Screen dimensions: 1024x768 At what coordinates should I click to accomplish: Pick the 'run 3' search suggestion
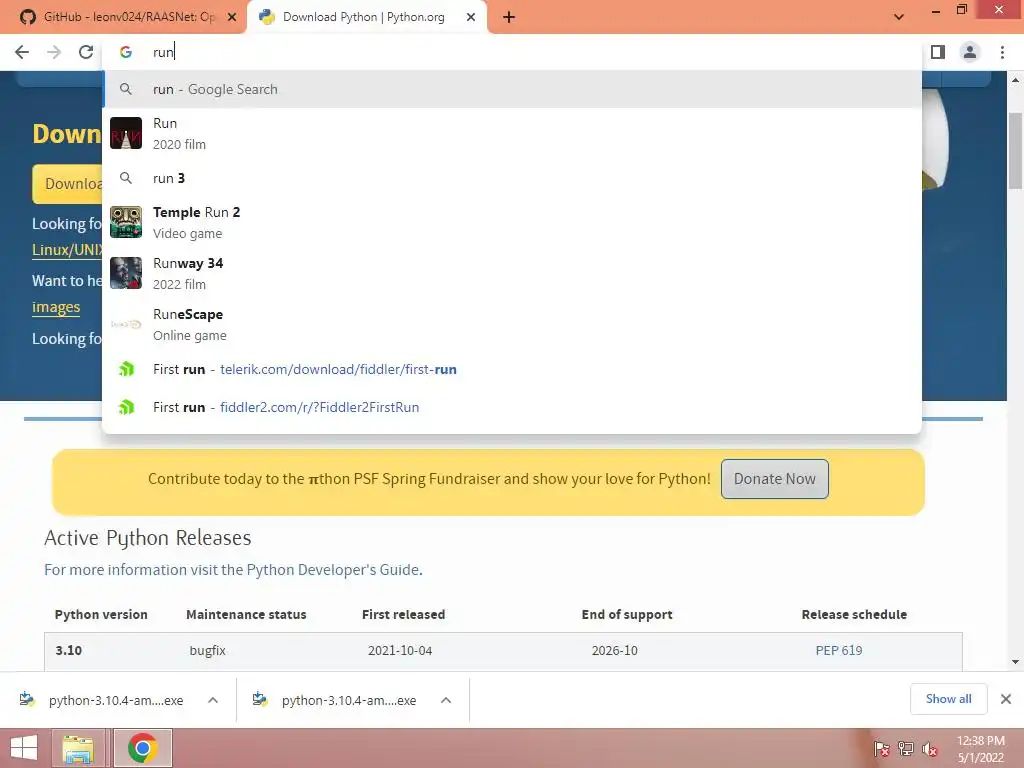pos(512,178)
